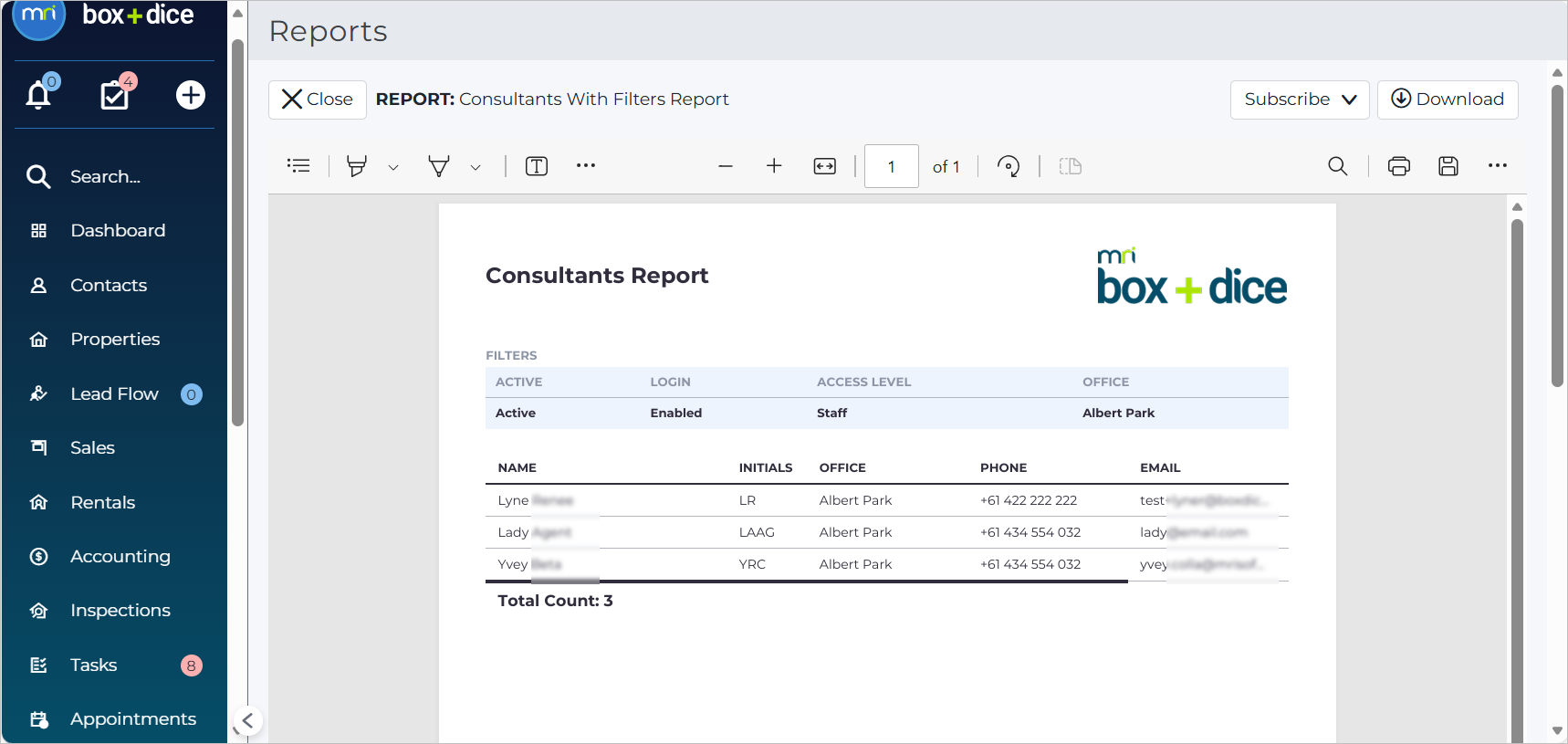Screen dimensions: 1568x744
Task: Select the highlight tool in PDF toolbar
Action: coord(357,166)
